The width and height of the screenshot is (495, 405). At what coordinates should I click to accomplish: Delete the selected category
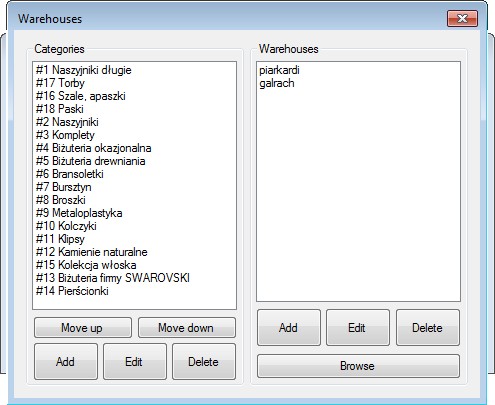[x=204, y=362]
